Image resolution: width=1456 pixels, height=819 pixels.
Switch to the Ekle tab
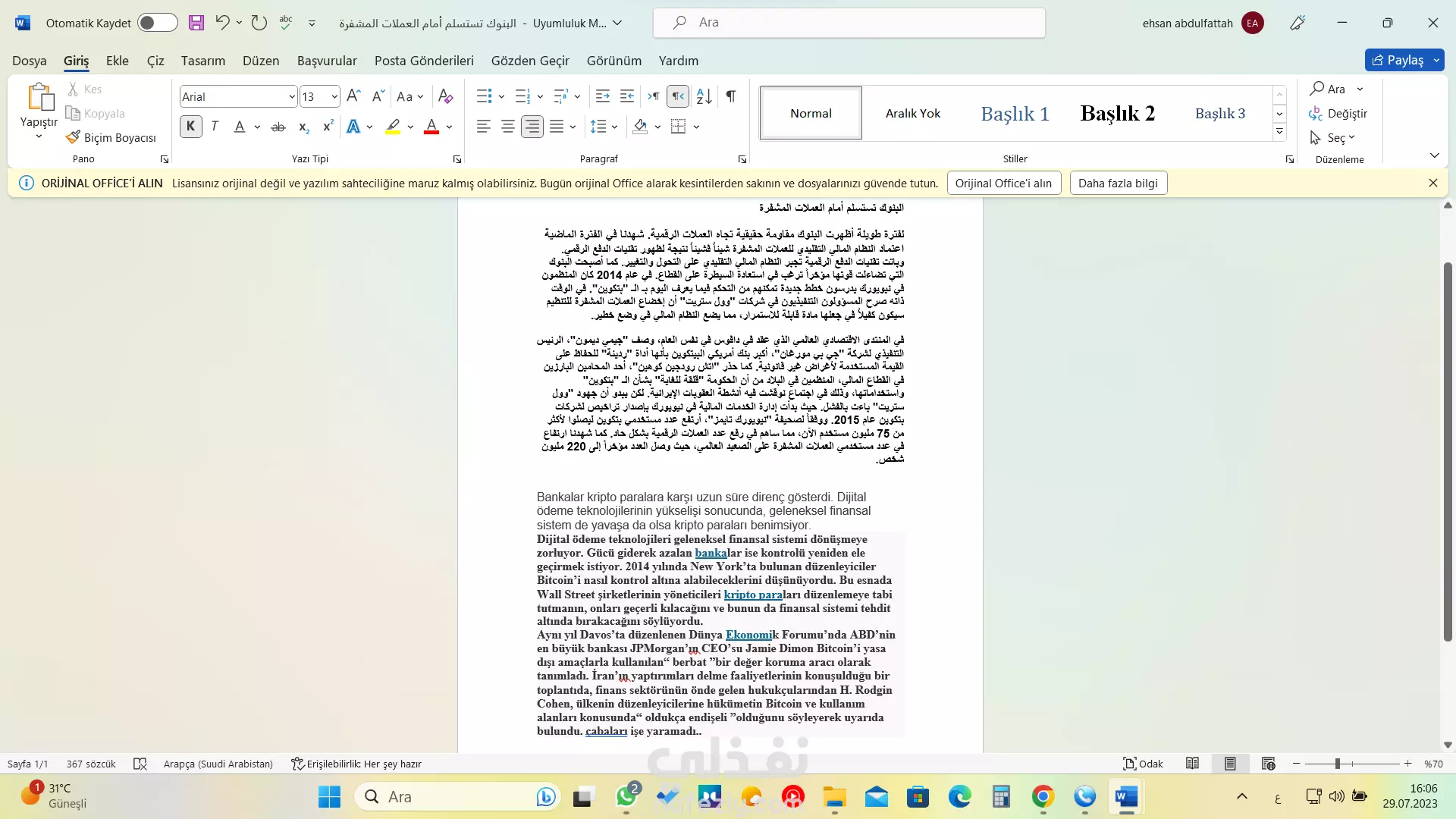(x=118, y=61)
